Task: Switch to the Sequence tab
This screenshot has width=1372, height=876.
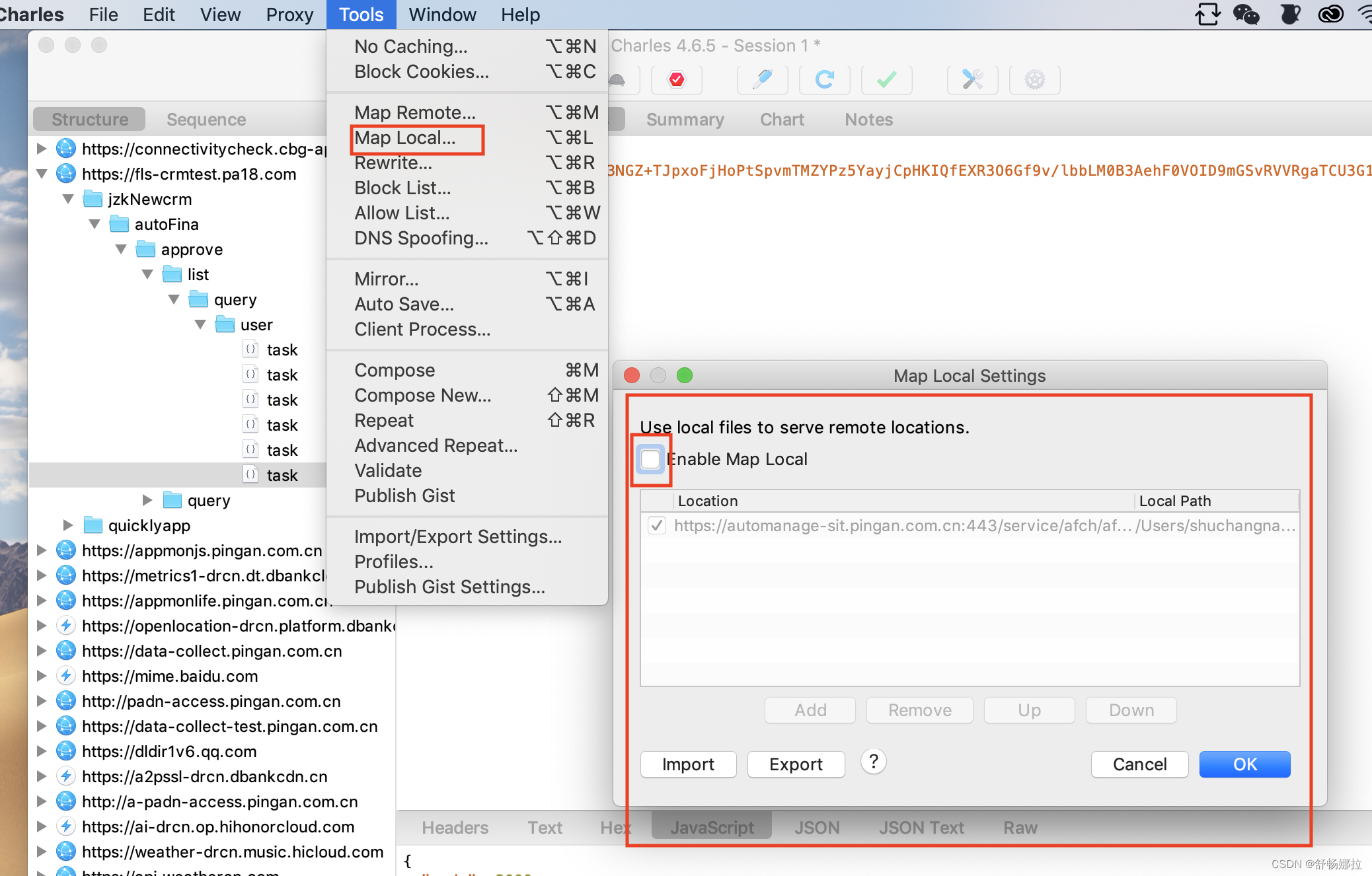Action: click(206, 120)
